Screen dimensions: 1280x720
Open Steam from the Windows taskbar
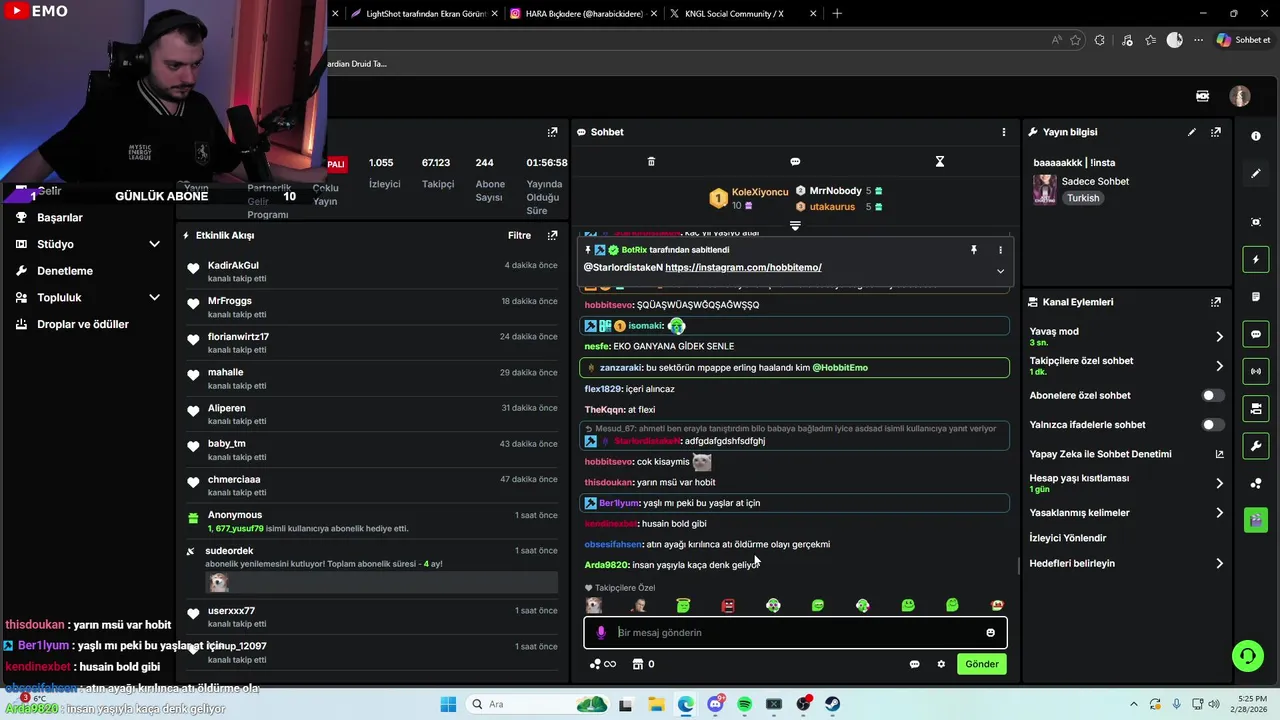click(832, 705)
